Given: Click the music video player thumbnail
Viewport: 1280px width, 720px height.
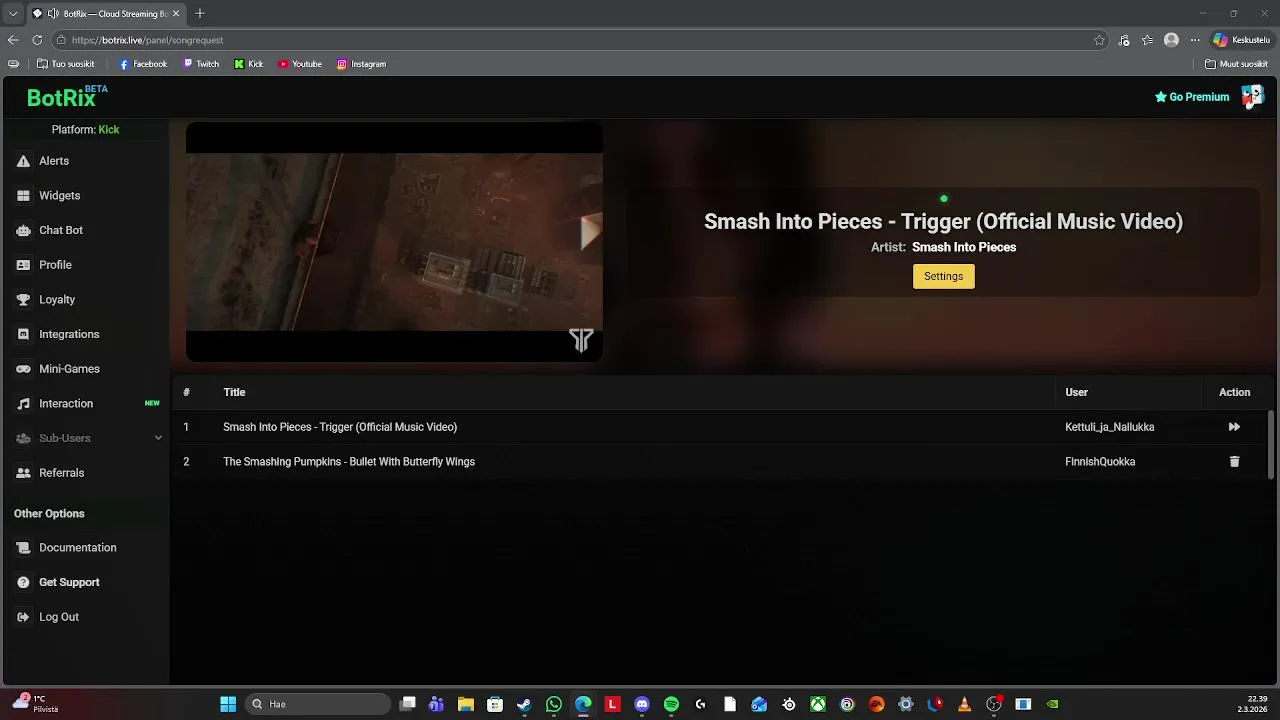Looking at the screenshot, I should (394, 242).
